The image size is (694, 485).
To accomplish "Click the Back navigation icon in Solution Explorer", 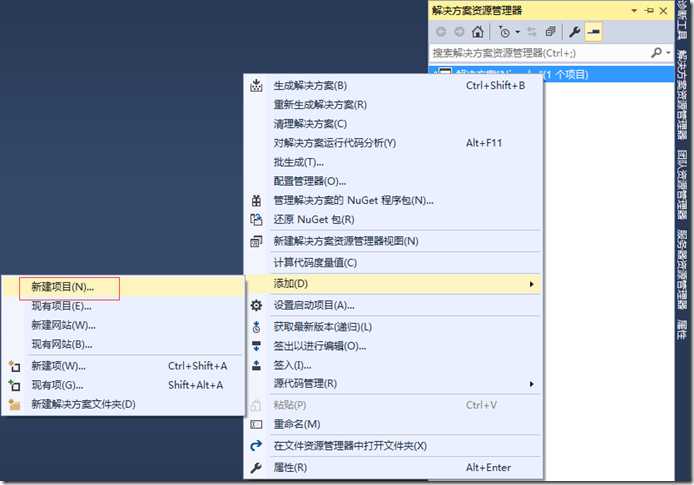I will (441, 32).
